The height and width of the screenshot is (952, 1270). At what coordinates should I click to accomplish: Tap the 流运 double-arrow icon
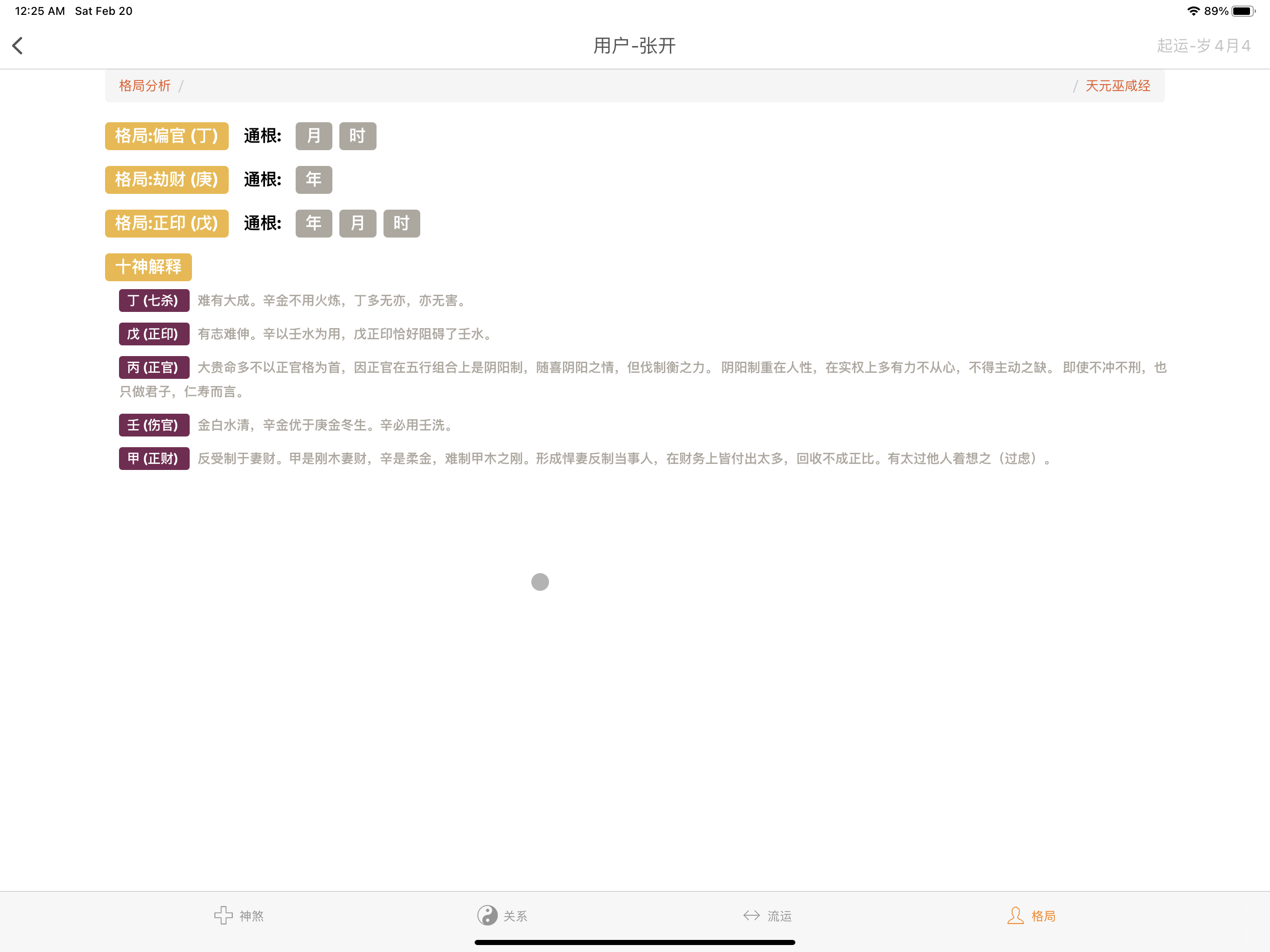[752, 915]
